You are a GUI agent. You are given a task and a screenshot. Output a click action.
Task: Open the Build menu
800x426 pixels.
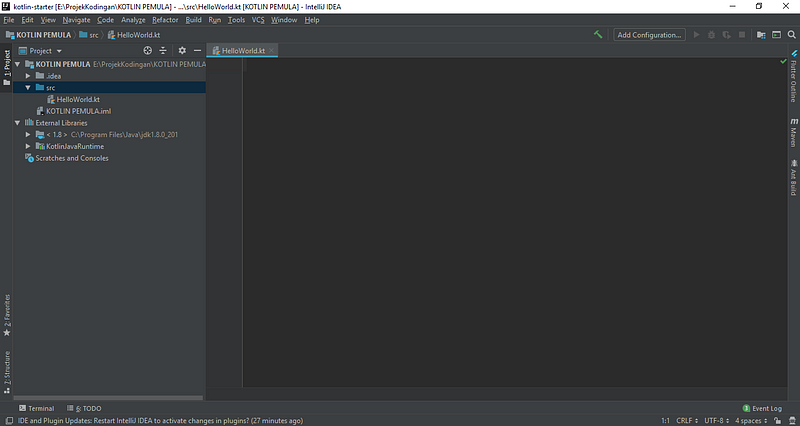pyautogui.click(x=193, y=20)
